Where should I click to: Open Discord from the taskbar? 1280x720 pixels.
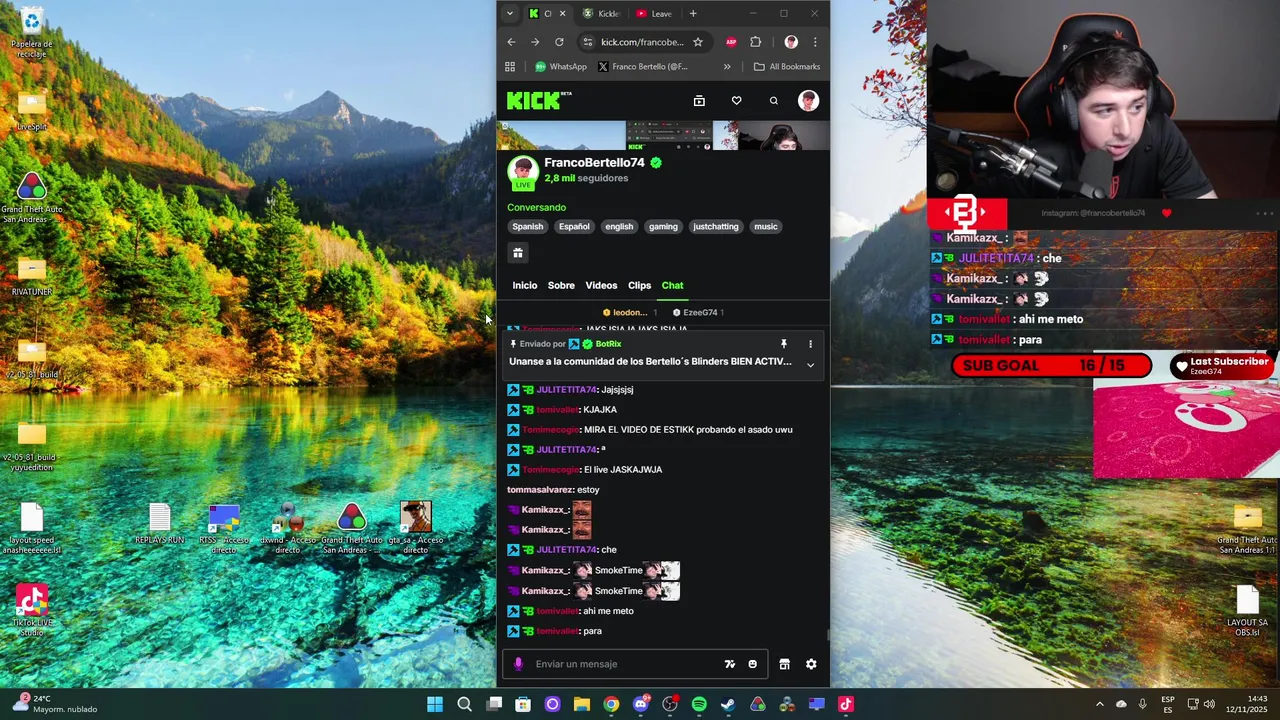(641, 704)
